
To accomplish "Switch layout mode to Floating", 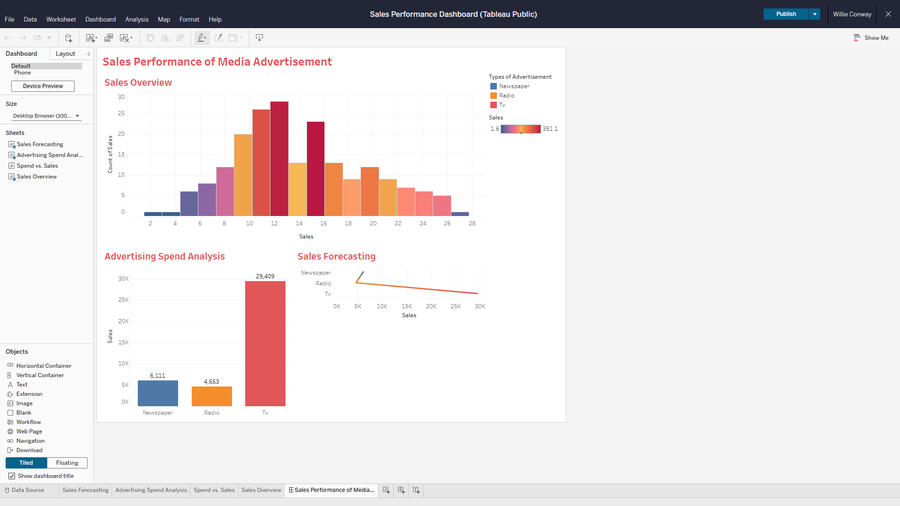I will [x=67, y=463].
